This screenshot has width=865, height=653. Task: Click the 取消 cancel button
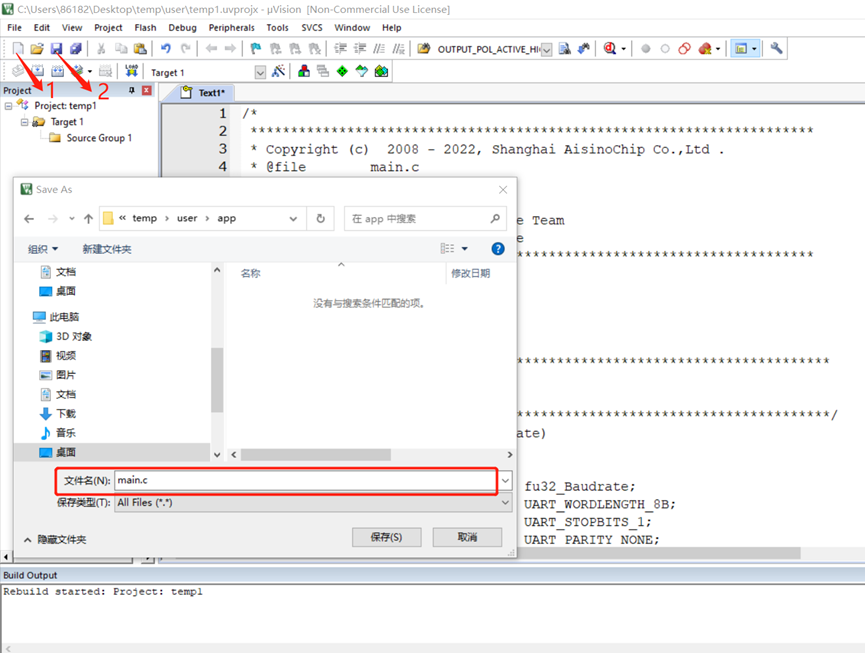(466, 537)
